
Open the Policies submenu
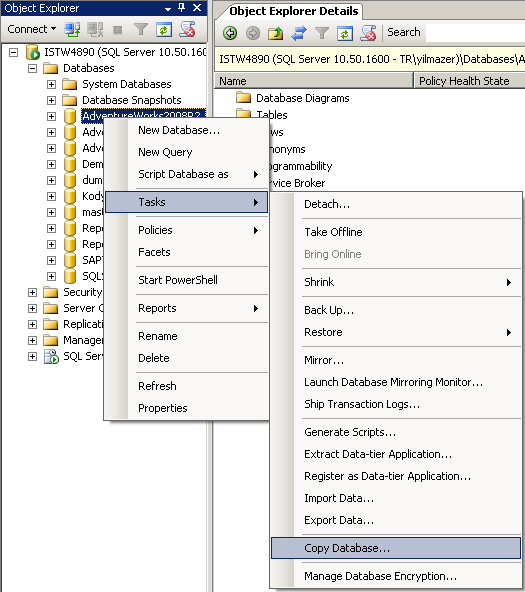click(x=186, y=230)
